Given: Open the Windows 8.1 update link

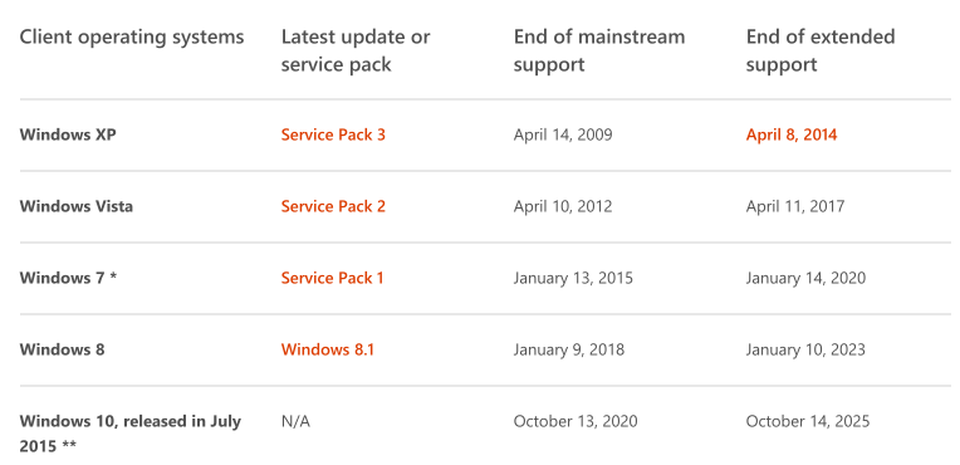Looking at the screenshot, I should (328, 349).
